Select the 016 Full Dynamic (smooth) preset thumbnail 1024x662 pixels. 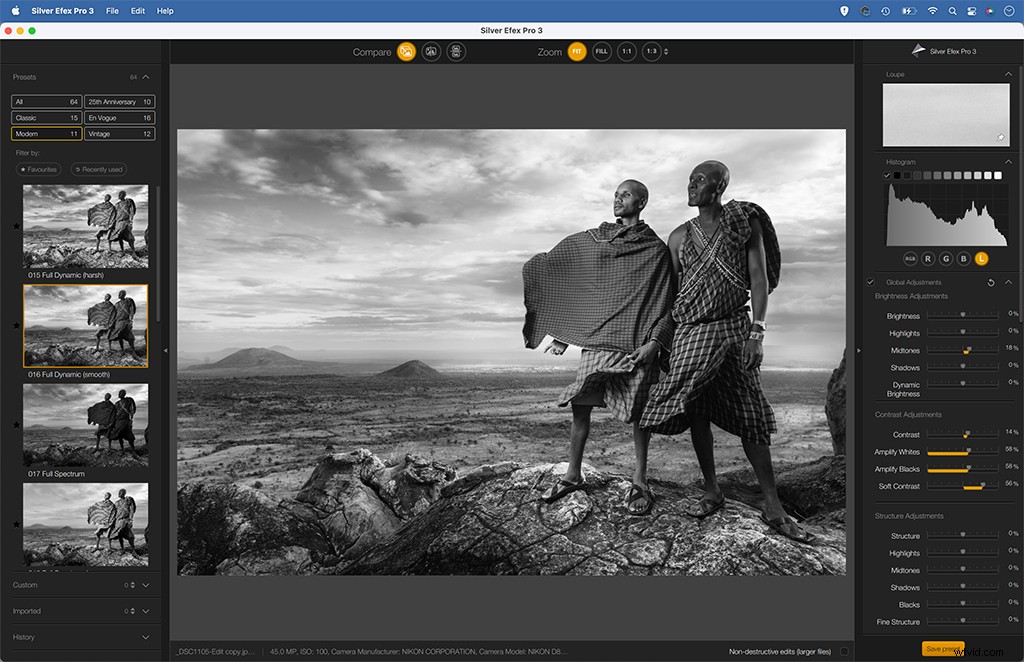[x=85, y=324]
